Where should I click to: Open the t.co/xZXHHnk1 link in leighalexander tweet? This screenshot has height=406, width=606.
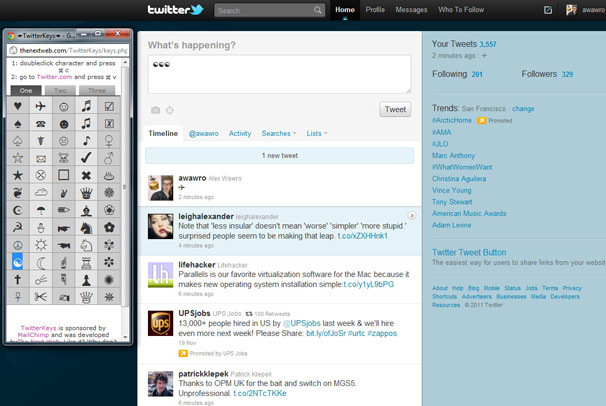tap(362, 236)
